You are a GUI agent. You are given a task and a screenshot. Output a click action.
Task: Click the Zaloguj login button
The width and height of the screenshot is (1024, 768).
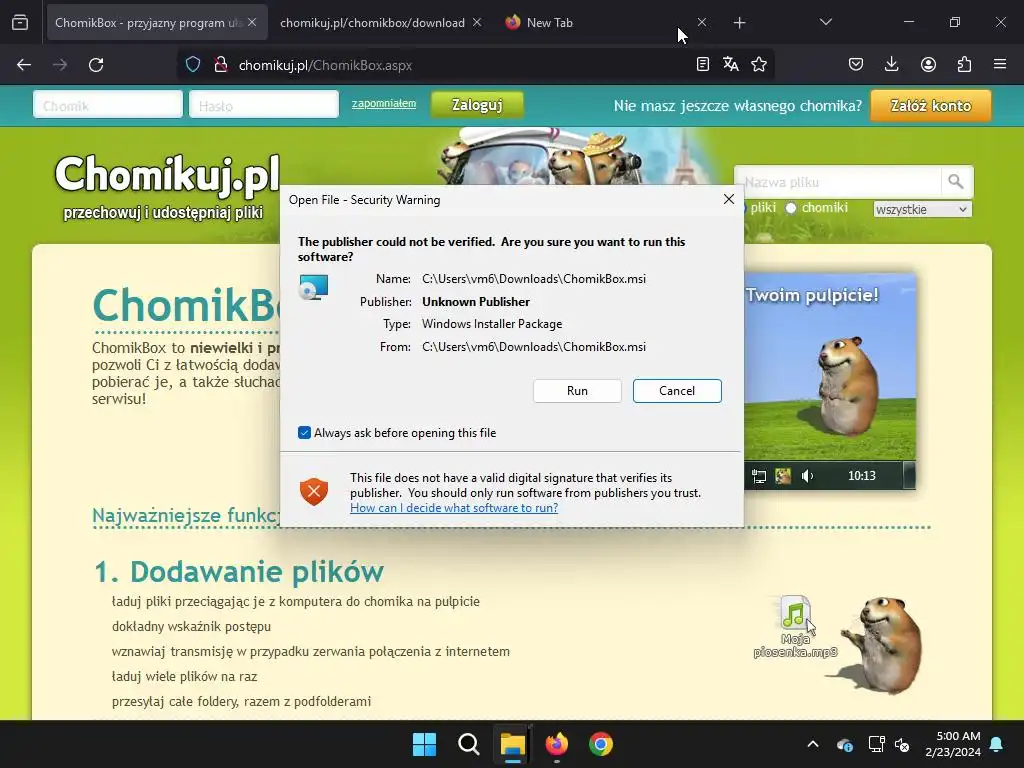point(477,105)
